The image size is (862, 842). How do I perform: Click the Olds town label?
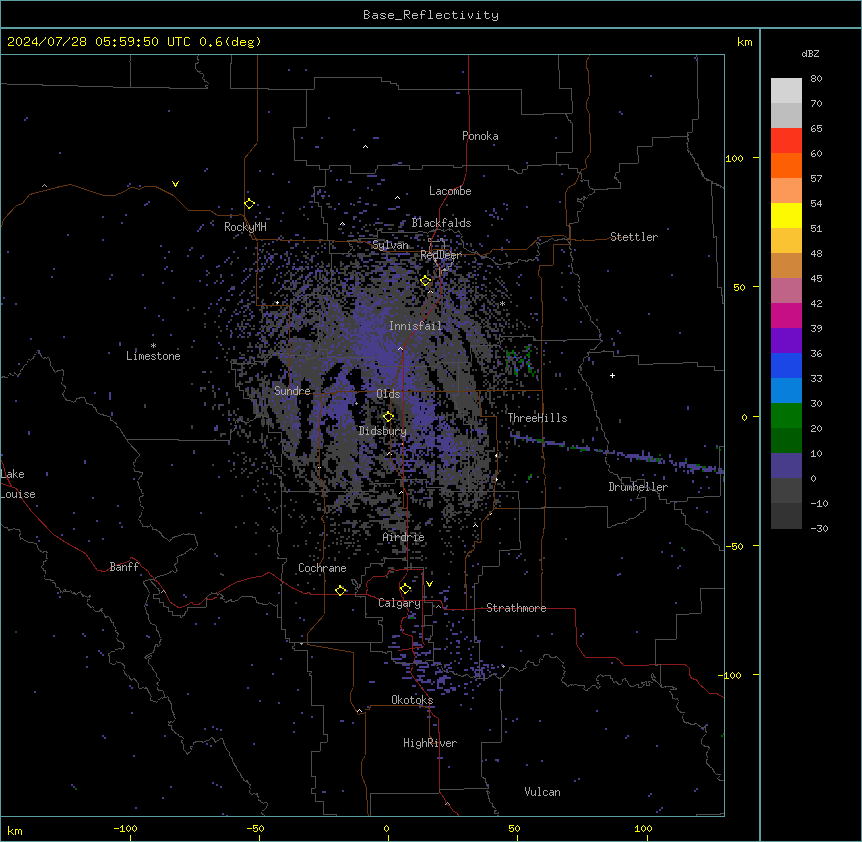coord(388,394)
